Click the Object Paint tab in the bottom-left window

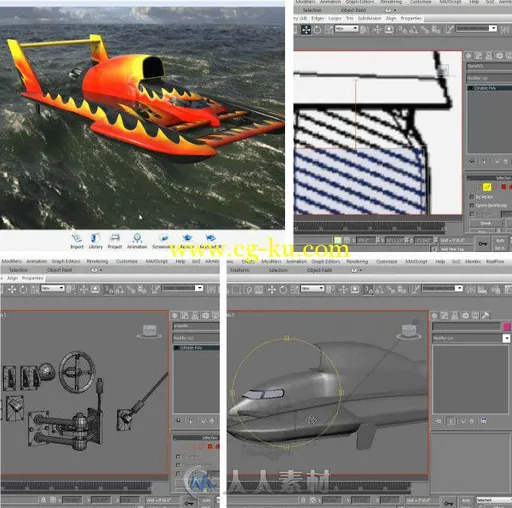pyautogui.click(x=59, y=270)
